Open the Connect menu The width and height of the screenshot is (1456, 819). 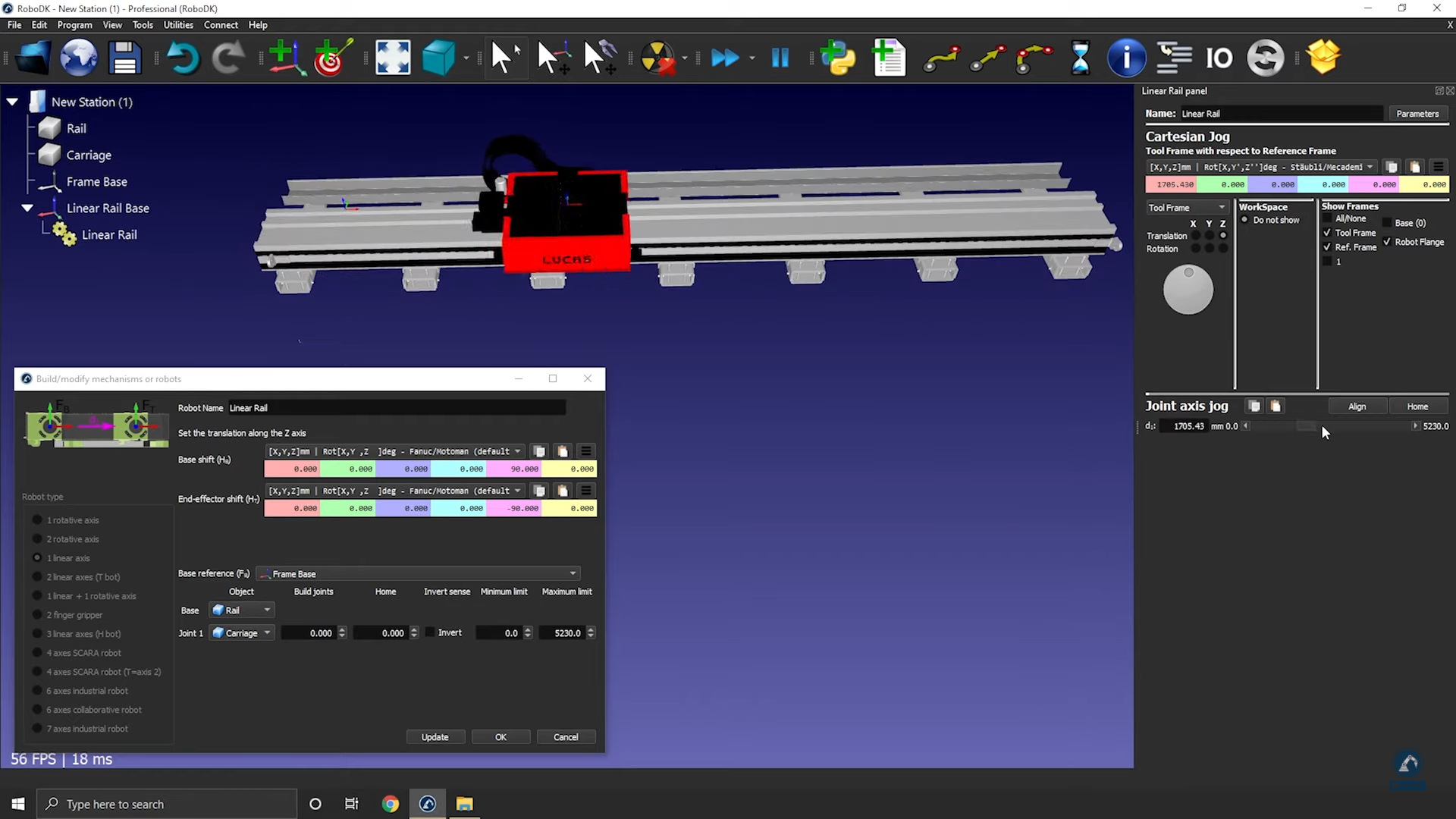(x=221, y=25)
